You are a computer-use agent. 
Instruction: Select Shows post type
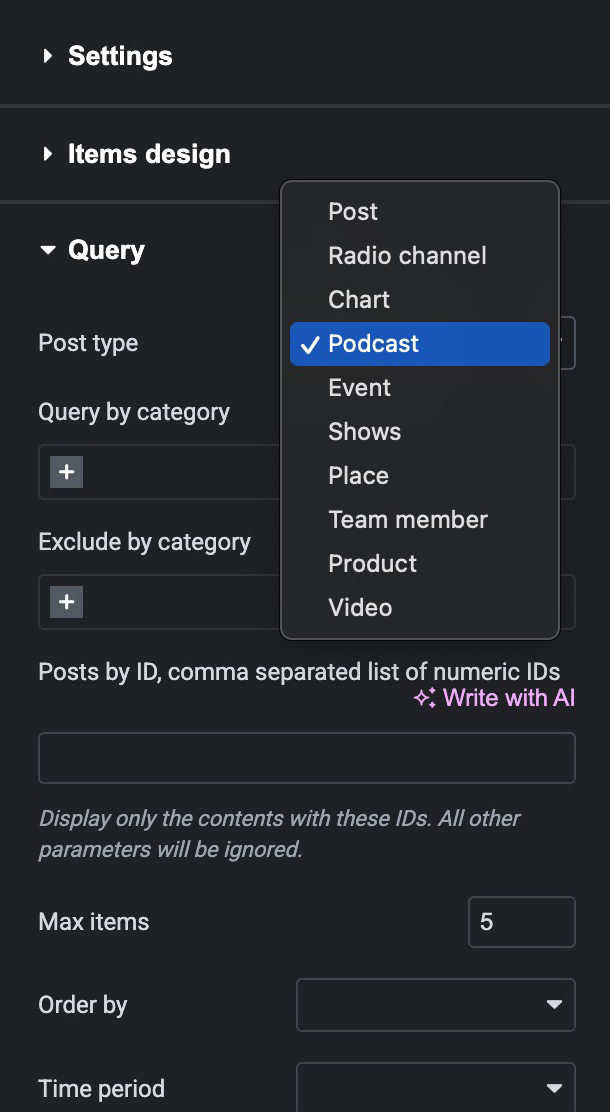tap(364, 432)
